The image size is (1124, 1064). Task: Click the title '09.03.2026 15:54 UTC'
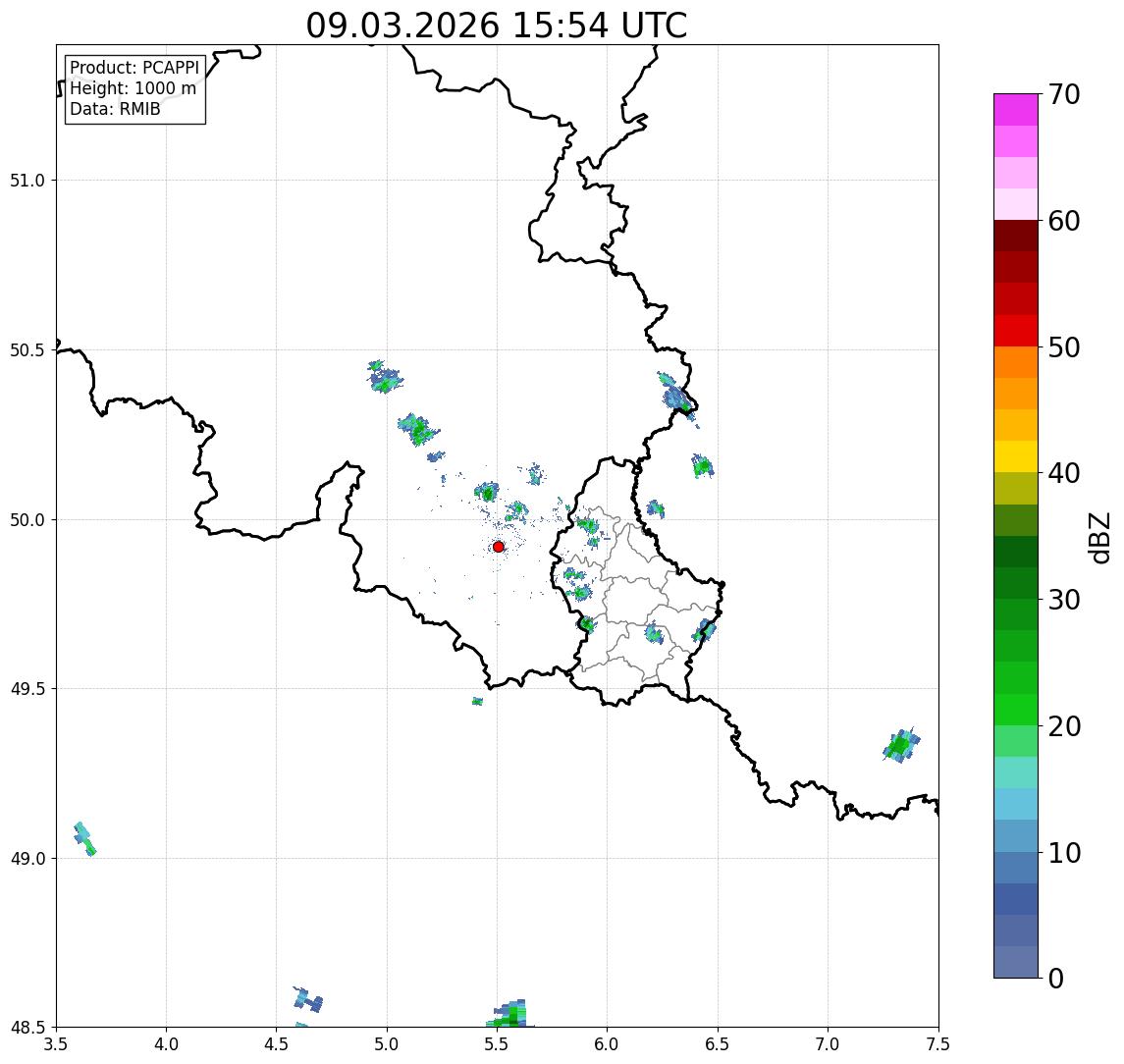[x=496, y=26]
